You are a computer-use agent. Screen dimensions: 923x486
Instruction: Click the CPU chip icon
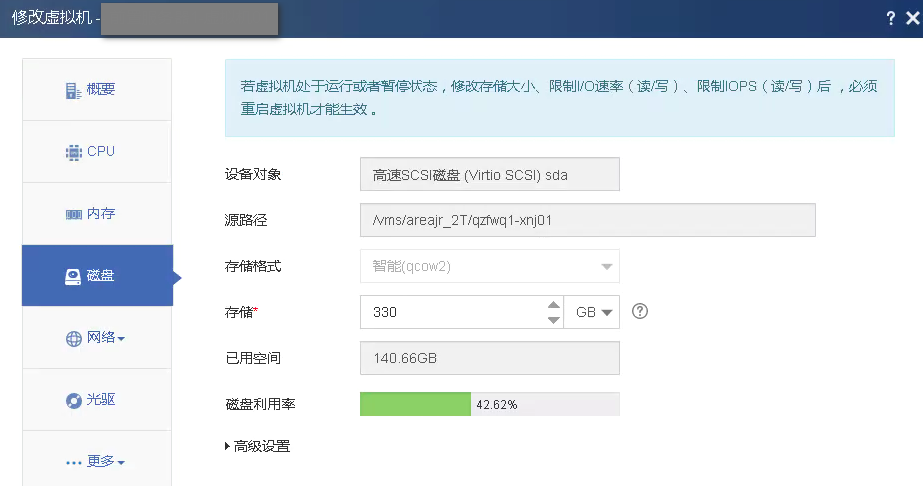73,152
